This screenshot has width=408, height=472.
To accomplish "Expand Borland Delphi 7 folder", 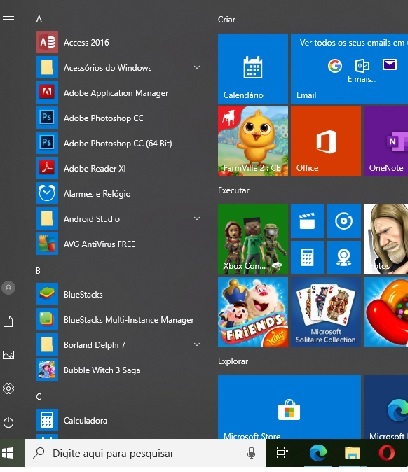I will pyautogui.click(x=118, y=345).
